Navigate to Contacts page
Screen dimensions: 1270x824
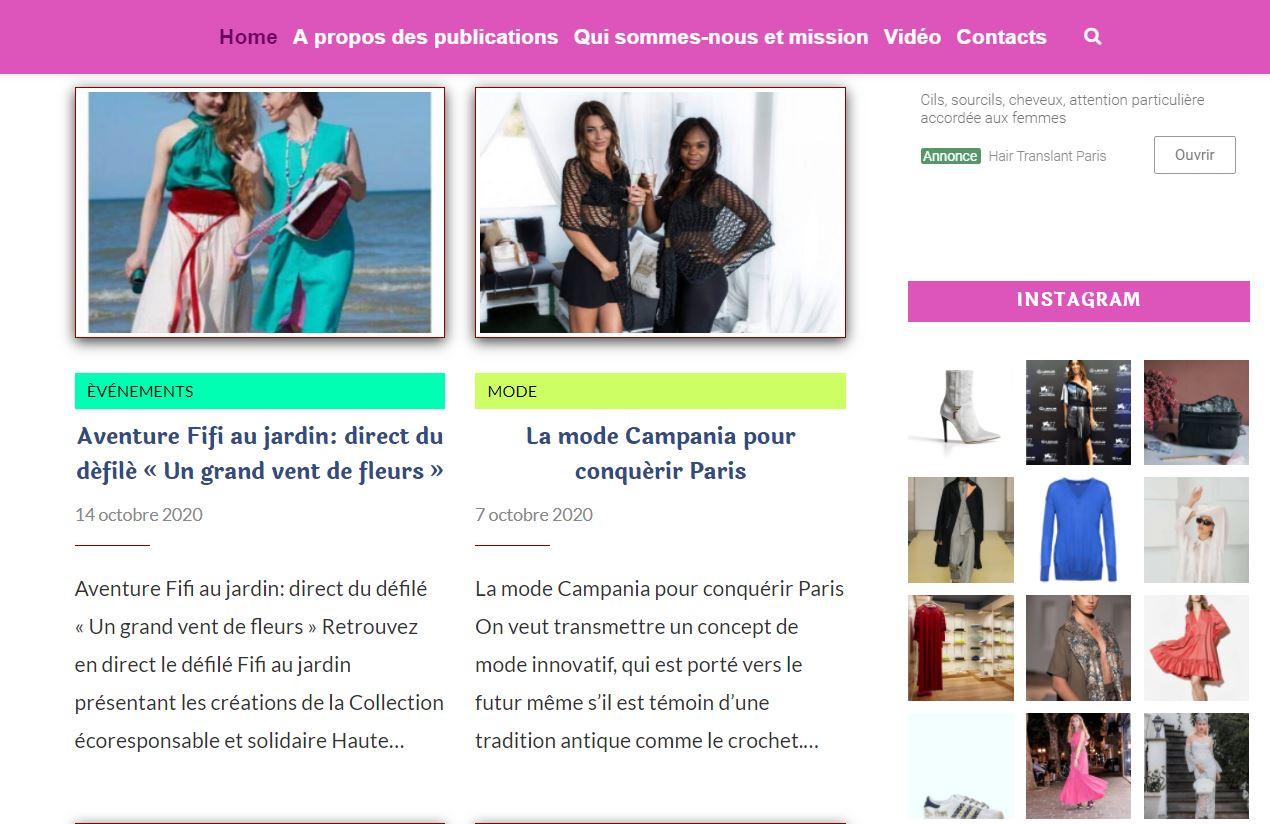point(1001,37)
